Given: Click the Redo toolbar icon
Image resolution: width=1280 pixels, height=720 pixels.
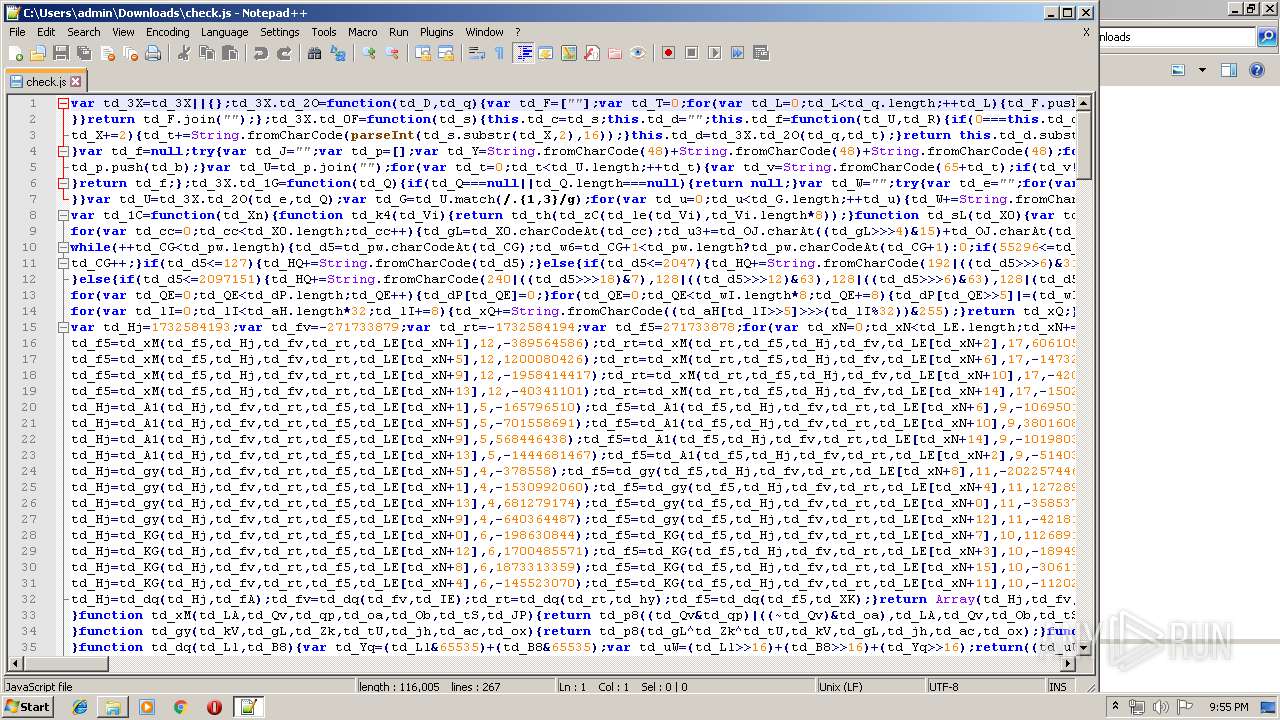Looking at the screenshot, I should [284, 53].
